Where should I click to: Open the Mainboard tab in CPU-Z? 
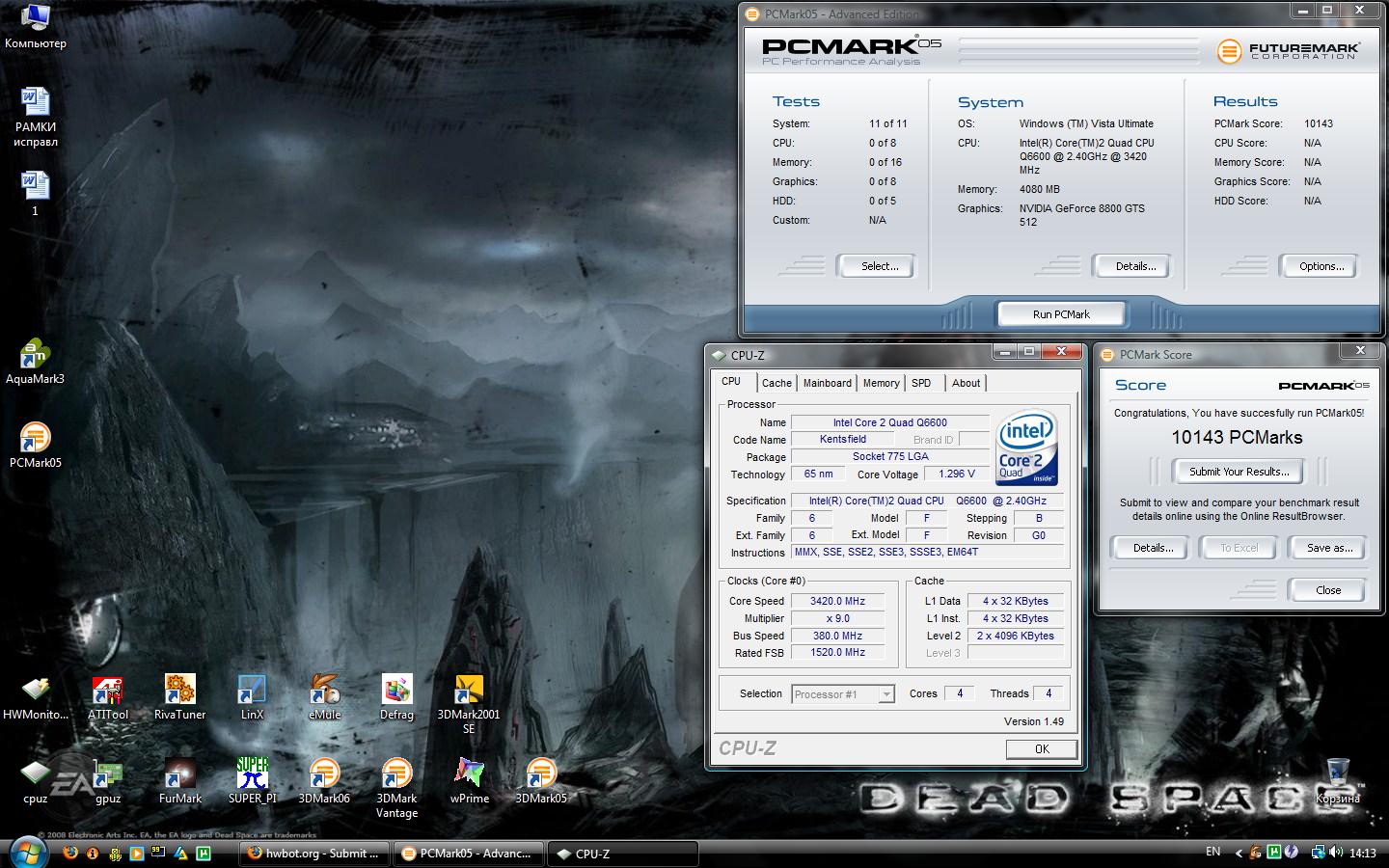[x=828, y=383]
